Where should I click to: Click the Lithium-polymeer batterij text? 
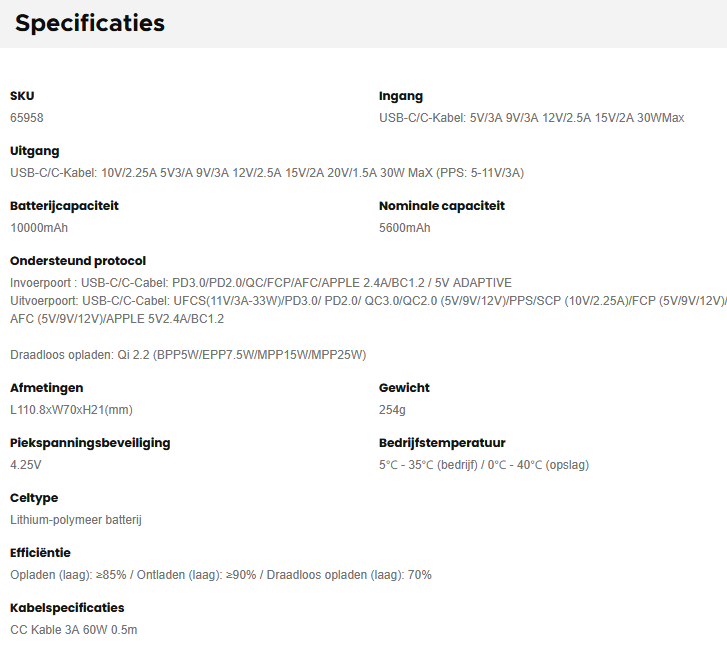[76, 520]
